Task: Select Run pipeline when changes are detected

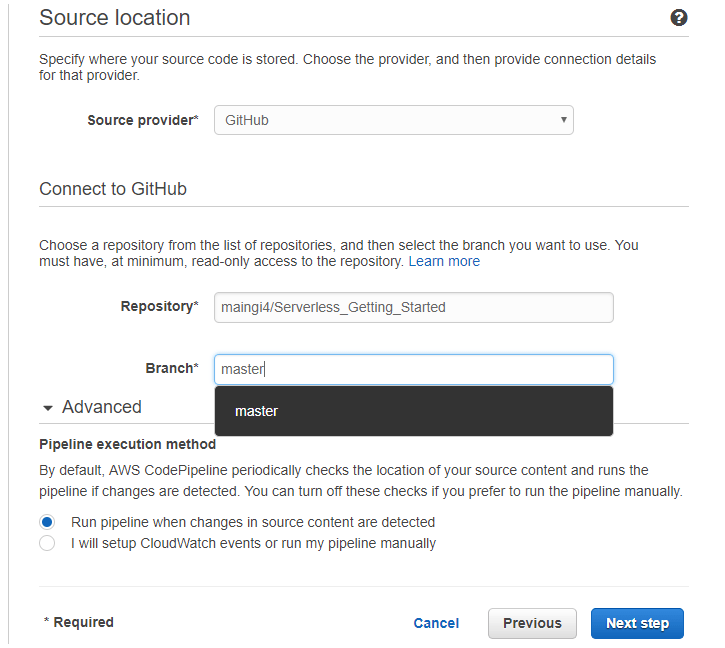Action: (47, 522)
